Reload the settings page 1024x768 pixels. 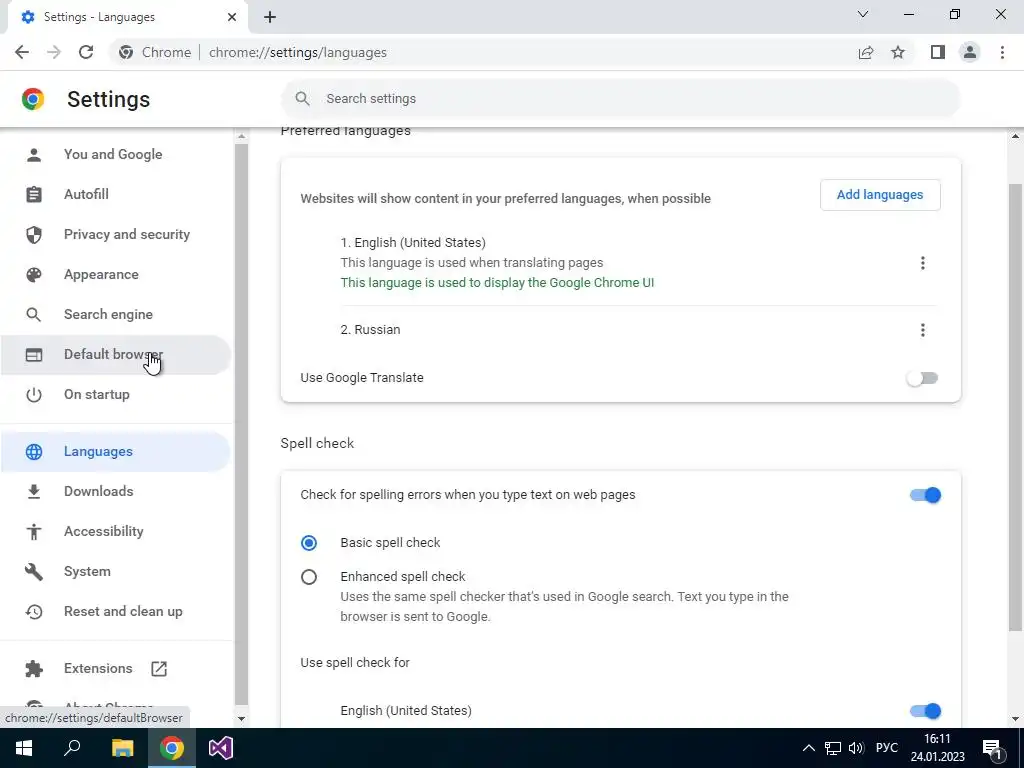[x=86, y=52]
